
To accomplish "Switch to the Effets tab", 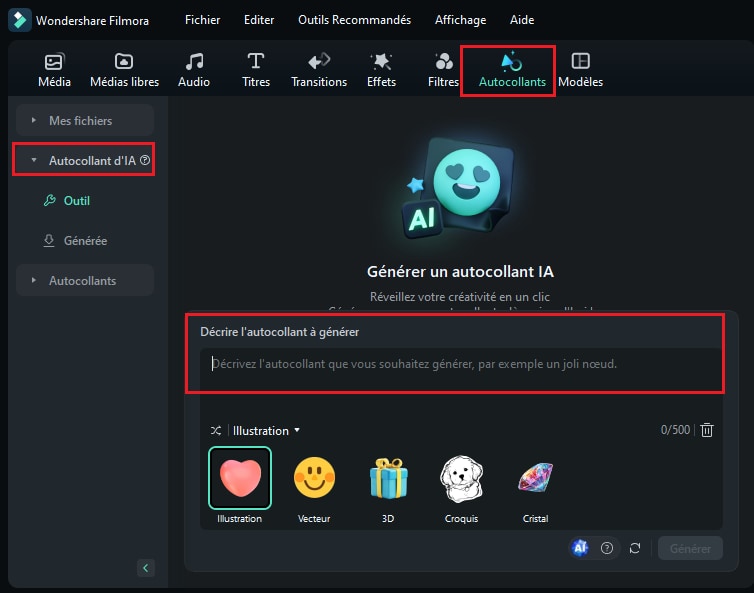I will (x=381, y=70).
